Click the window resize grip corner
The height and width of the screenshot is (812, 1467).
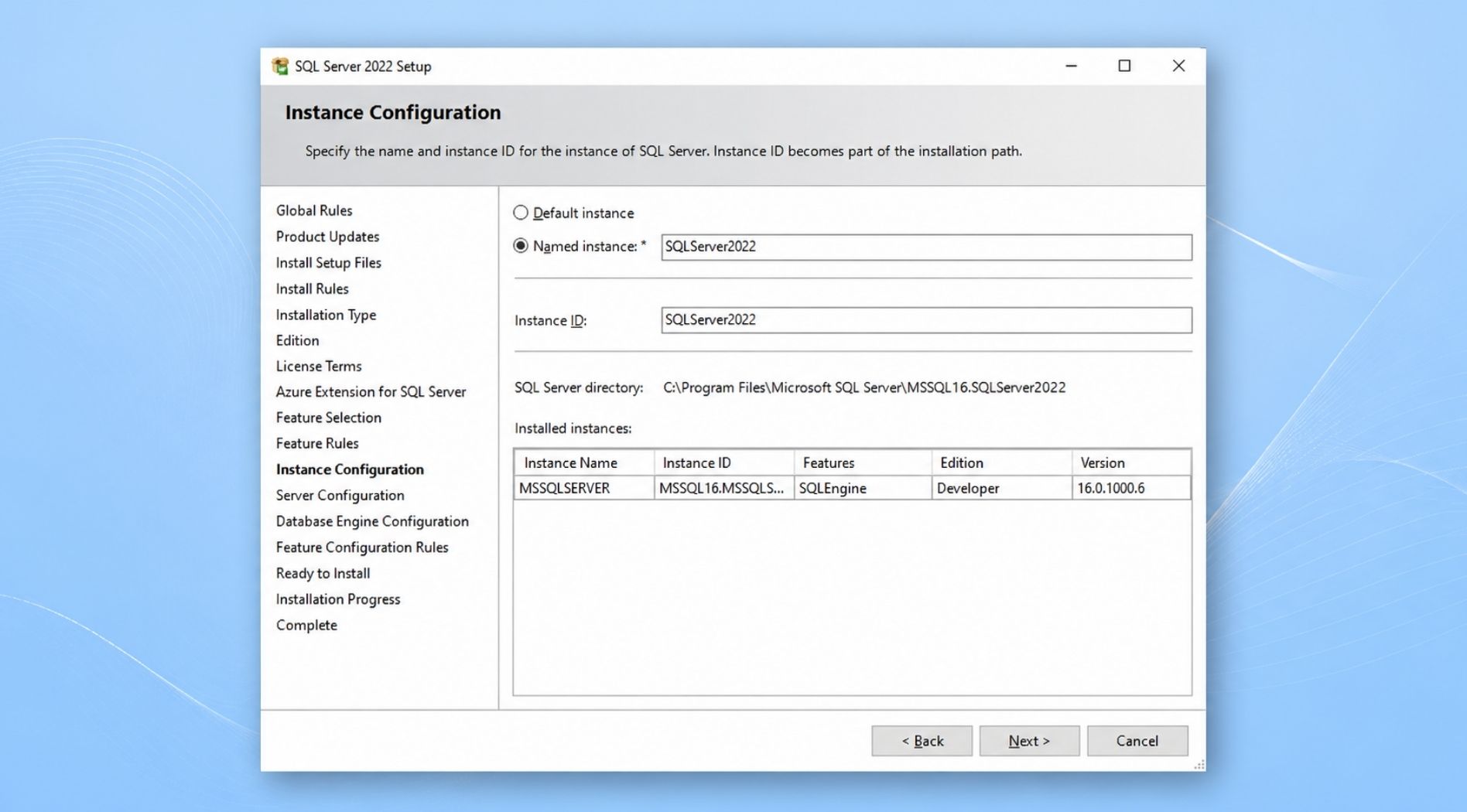click(x=1199, y=765)
